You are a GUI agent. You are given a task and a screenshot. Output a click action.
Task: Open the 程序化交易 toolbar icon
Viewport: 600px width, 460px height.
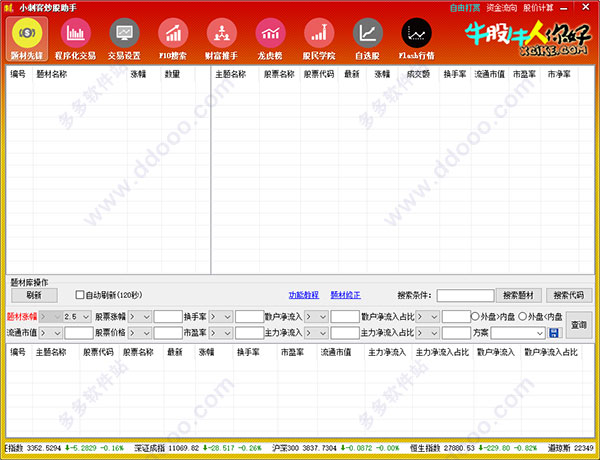click(x=75, y=39)
